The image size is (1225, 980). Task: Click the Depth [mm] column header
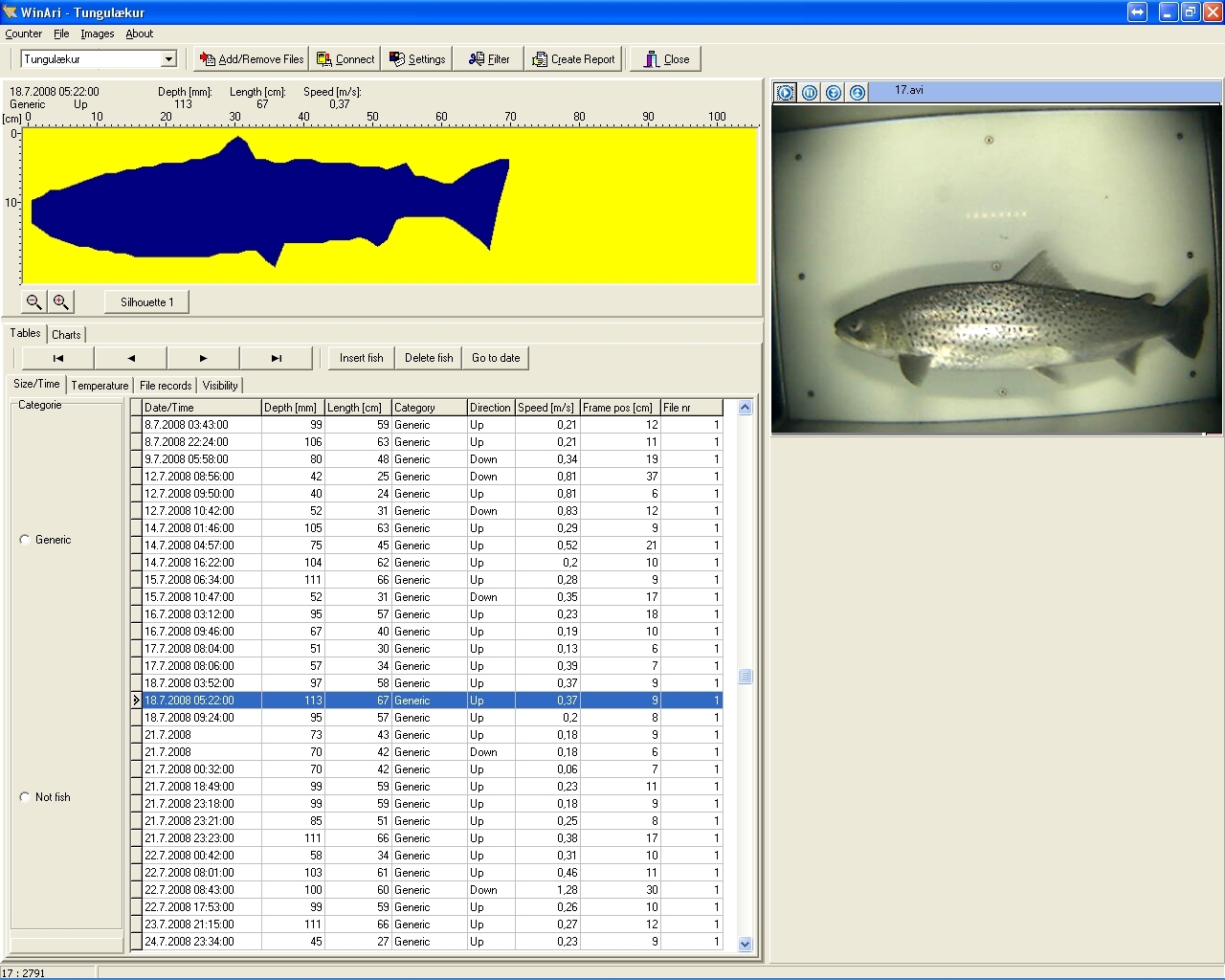(x=293, y=408)
